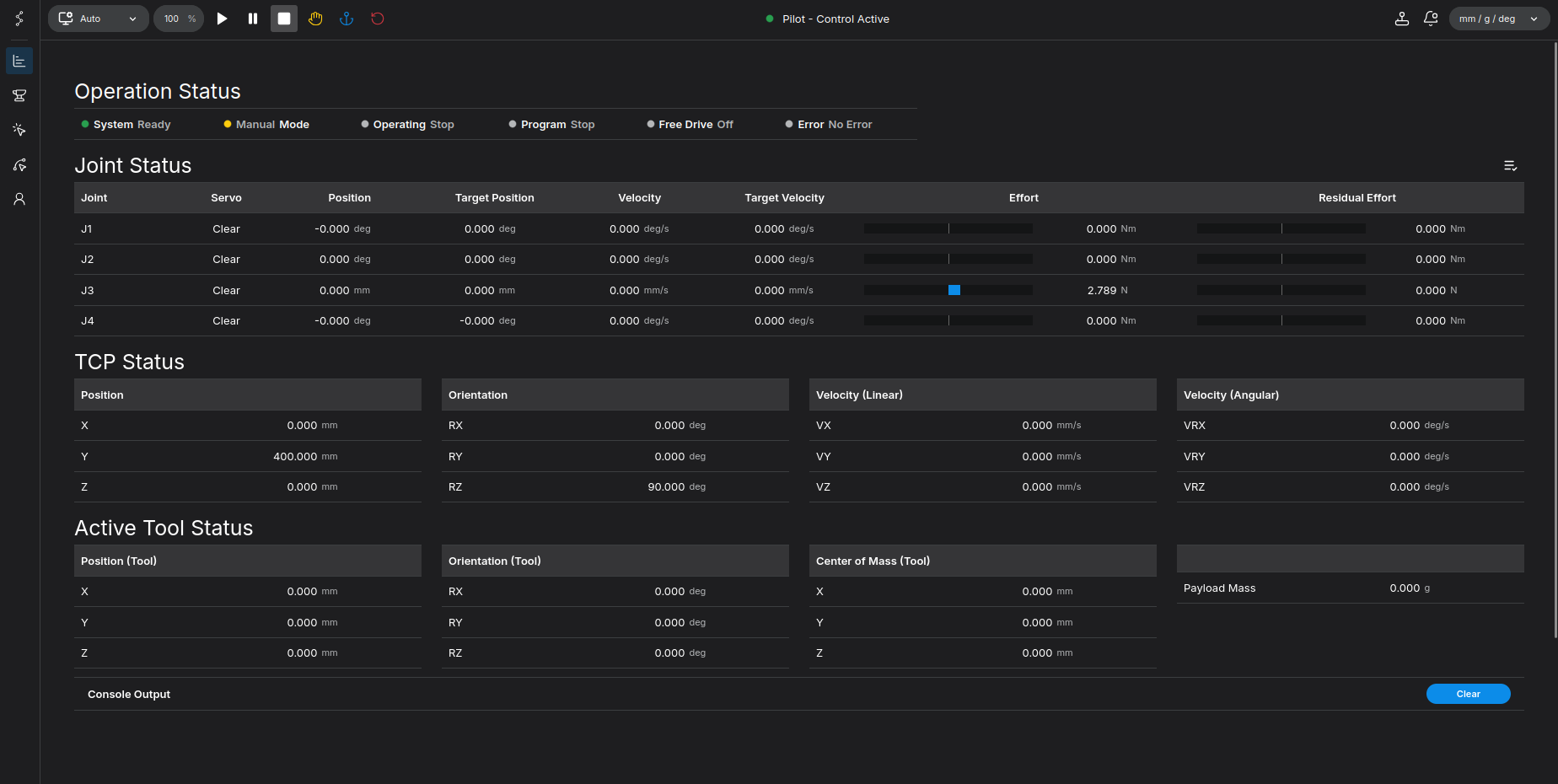1558x784 pixels.
Task: Expand the mm / g / deg units dropdown
Action: pyautogui.click(x=1498, y=19)
